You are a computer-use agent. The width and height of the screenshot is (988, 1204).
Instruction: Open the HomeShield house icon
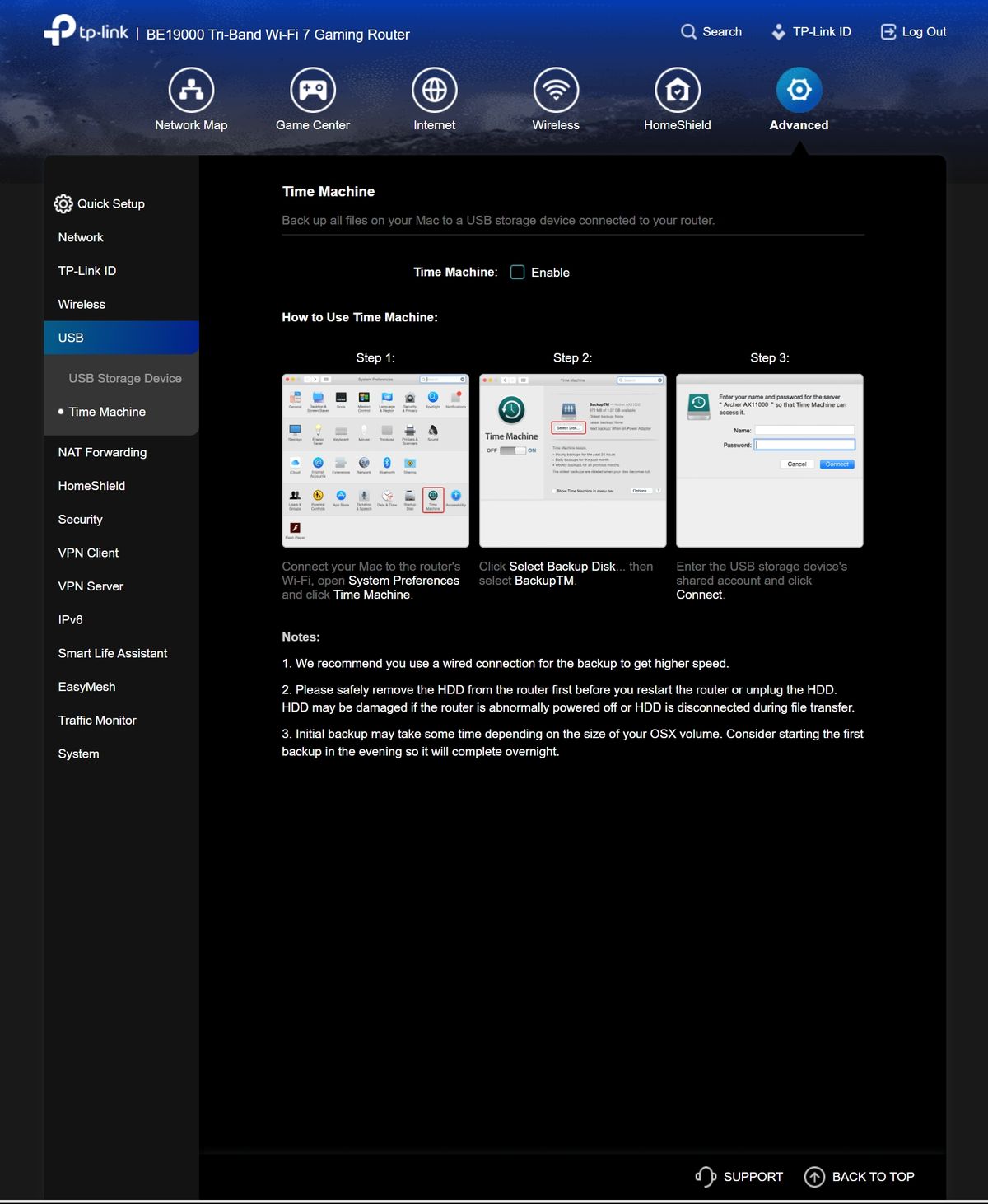(x=678, y=90)
